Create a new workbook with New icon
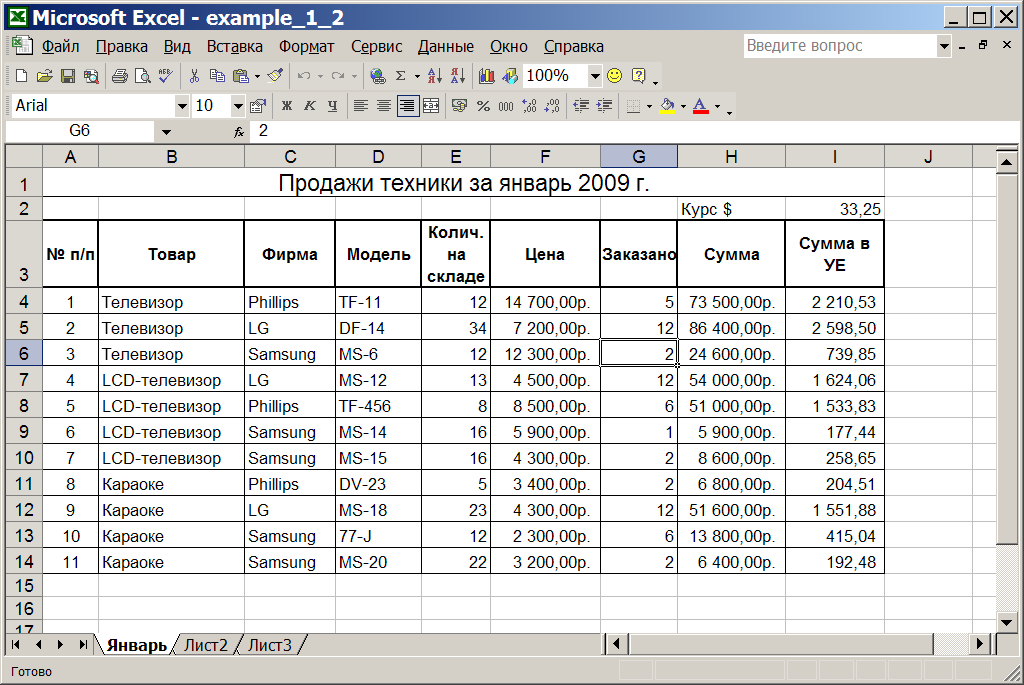This screenshot has width=1024, height=685. [21, 76]
